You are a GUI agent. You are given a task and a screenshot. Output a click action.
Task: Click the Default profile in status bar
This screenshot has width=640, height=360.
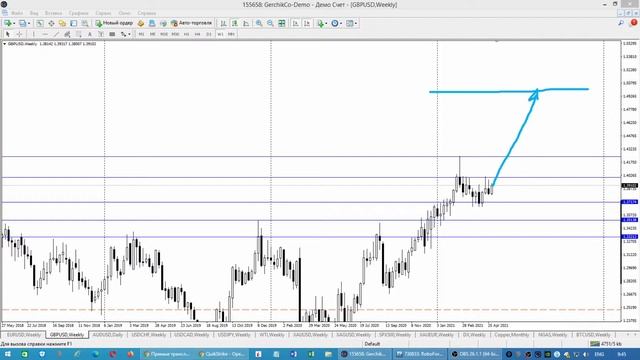[x=372, y=344]
